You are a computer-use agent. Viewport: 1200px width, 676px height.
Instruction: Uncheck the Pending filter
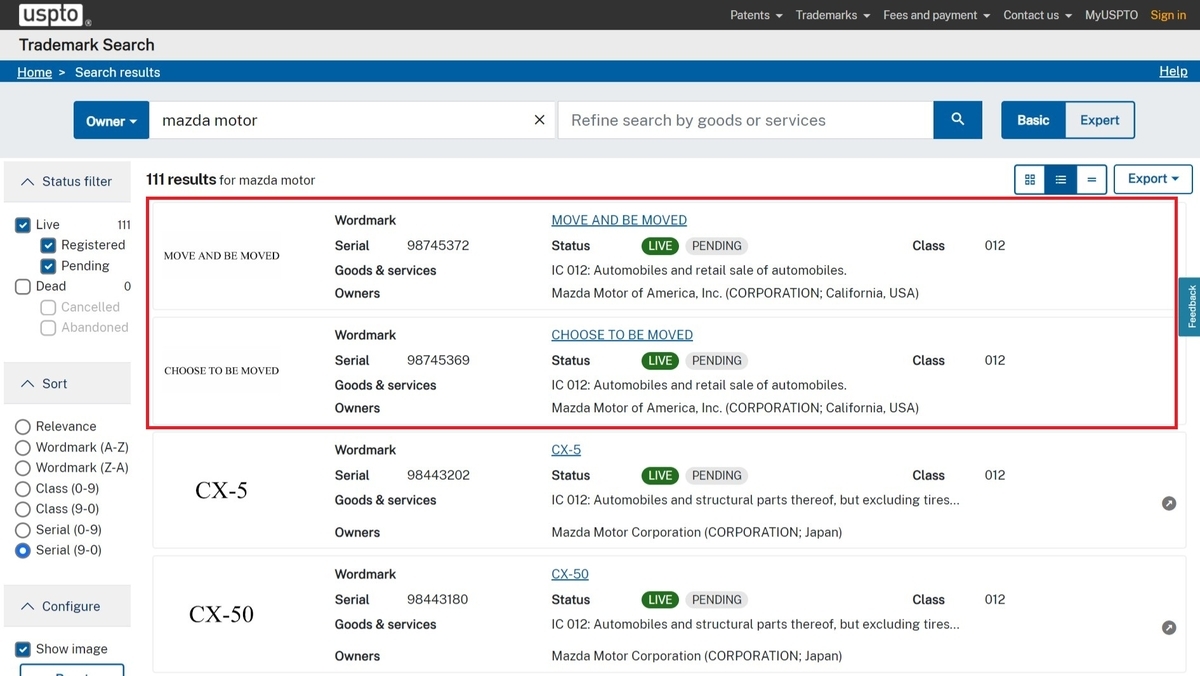pos(48,266)
